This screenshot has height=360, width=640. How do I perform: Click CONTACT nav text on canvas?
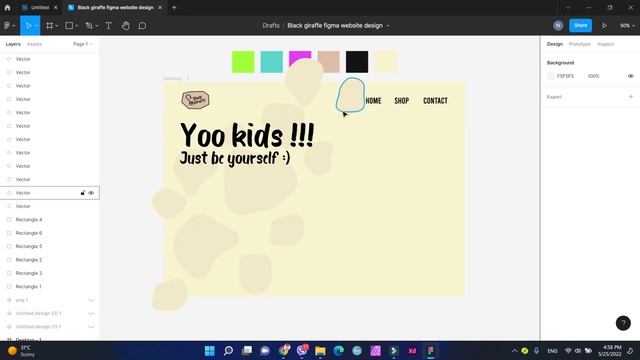point(435,100)
